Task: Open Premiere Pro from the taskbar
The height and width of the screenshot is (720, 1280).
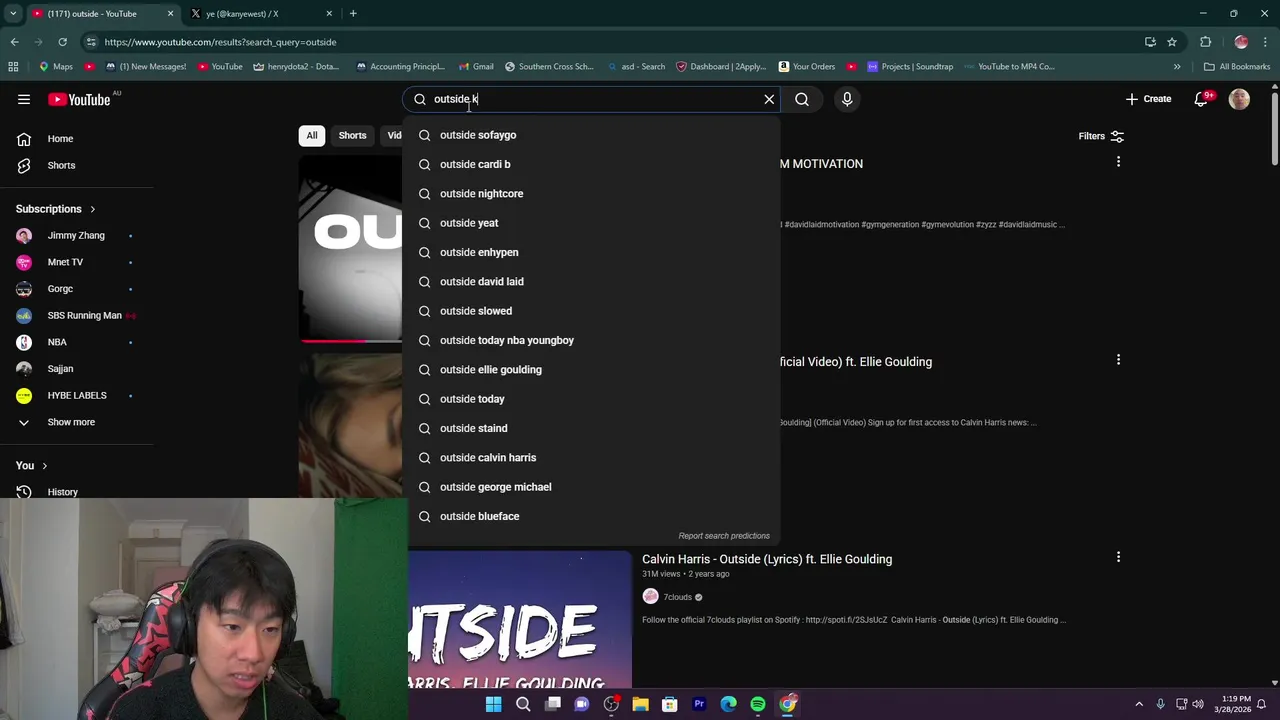Action: point(699,704)
